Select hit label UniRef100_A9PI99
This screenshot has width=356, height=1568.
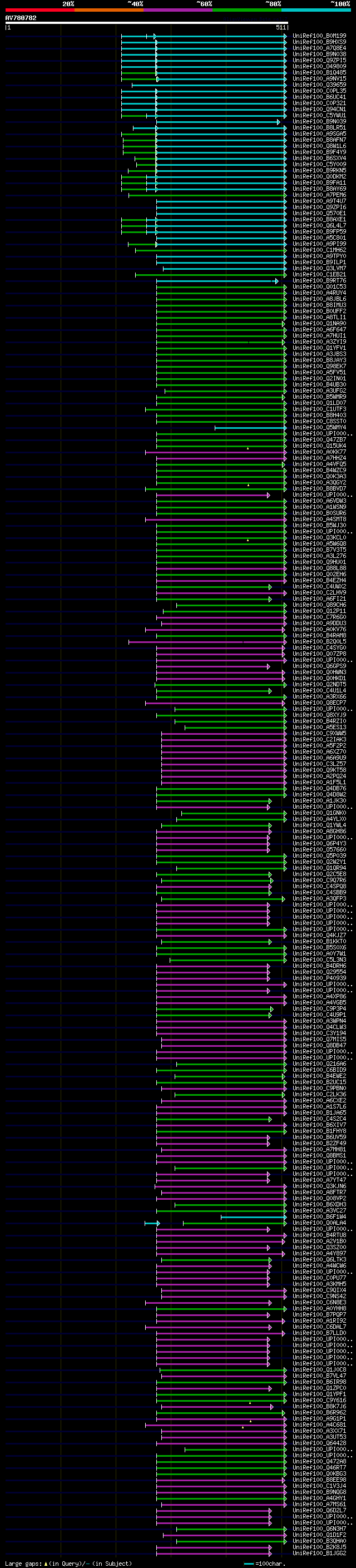pyautogui.click(x=319, y=244)
